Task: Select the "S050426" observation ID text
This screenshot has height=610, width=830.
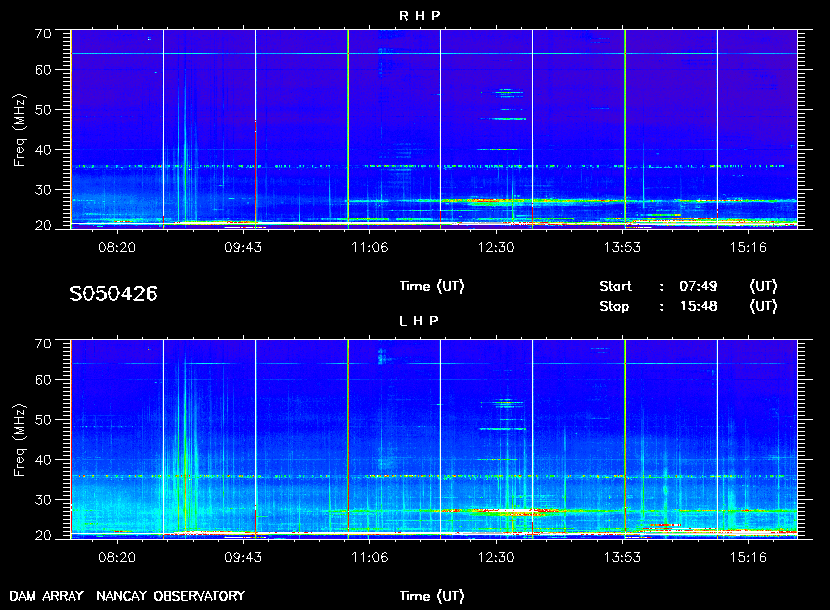Action: [113, 294]
